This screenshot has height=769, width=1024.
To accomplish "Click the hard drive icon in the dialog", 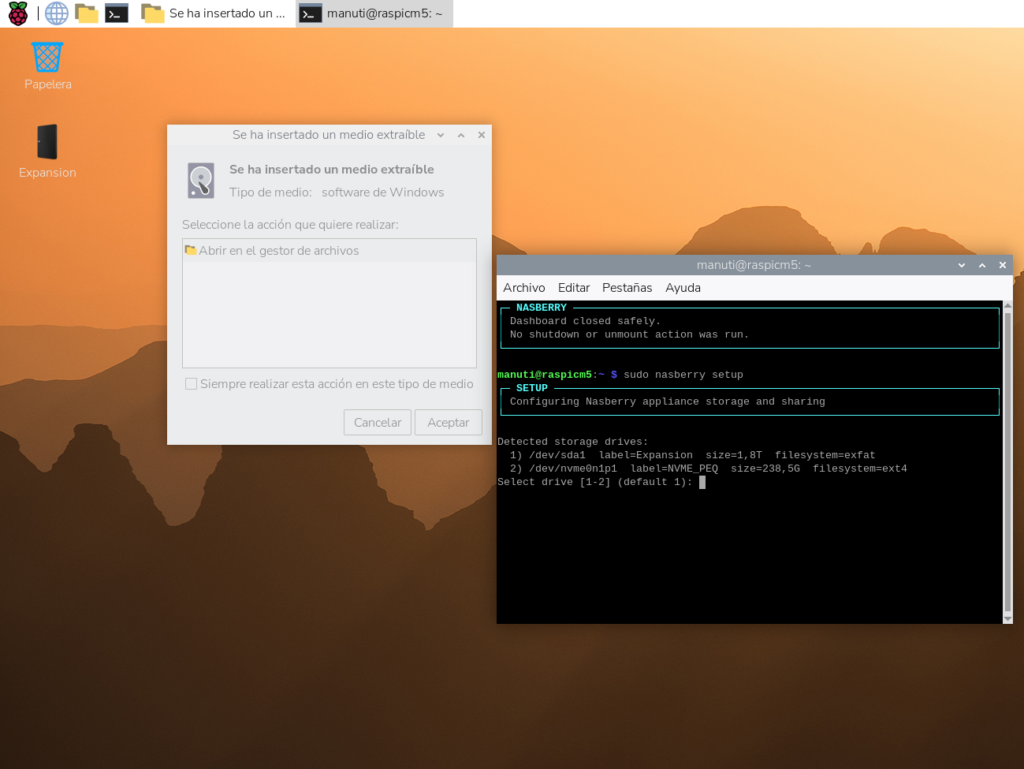I will [x=200, y=180].
